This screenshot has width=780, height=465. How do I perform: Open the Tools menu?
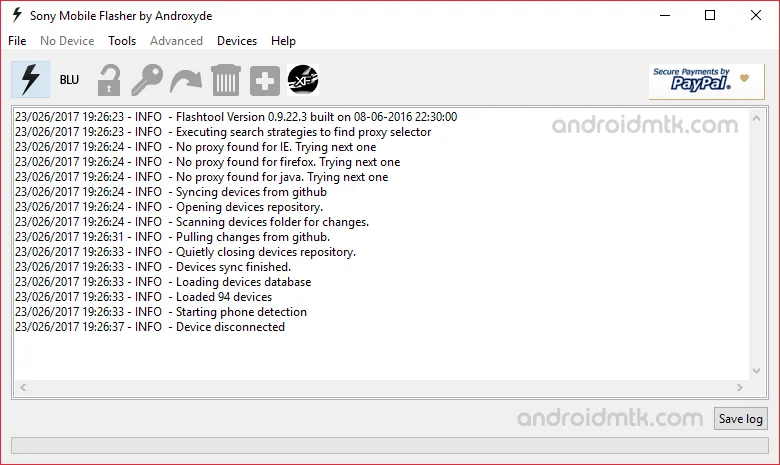pos(122,41)
